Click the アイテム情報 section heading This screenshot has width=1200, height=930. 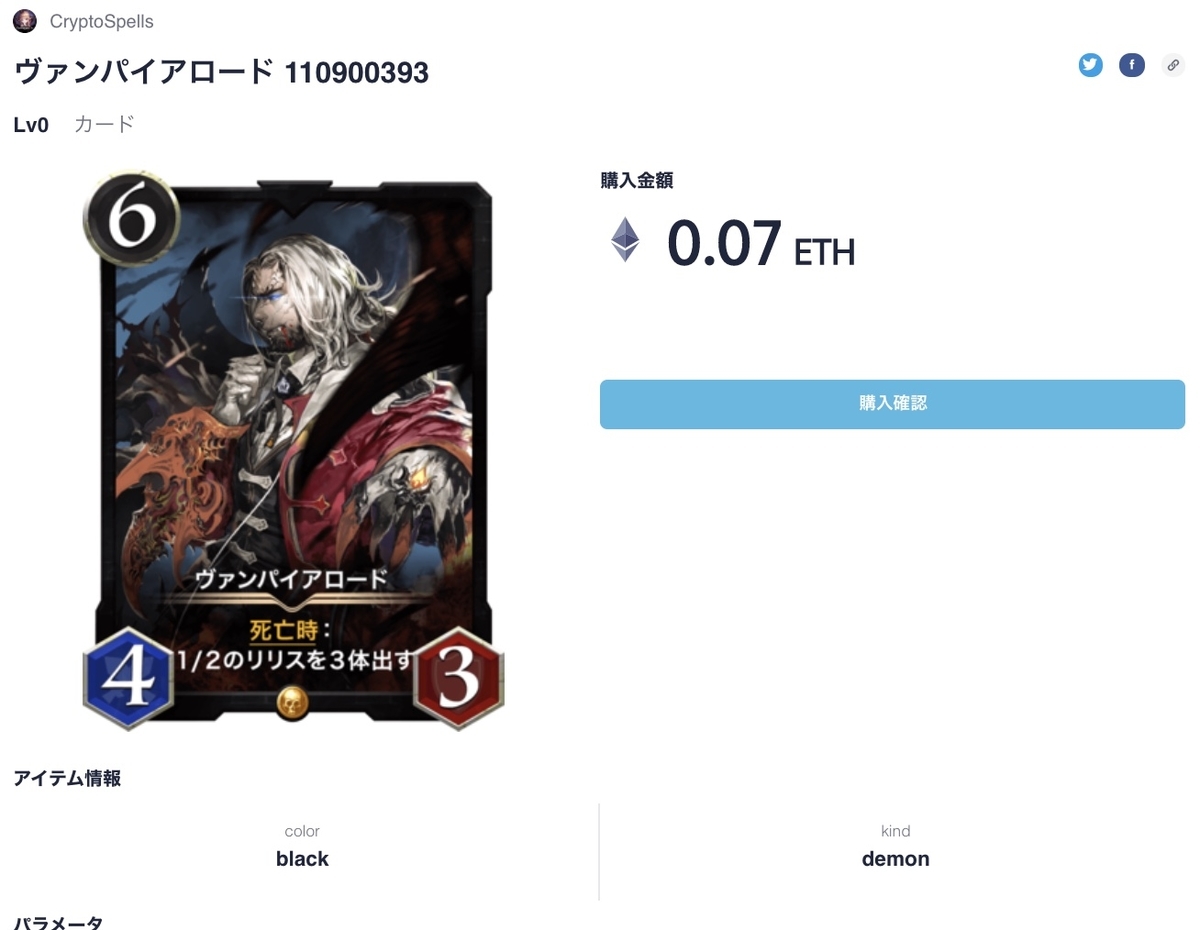(67, 778)
